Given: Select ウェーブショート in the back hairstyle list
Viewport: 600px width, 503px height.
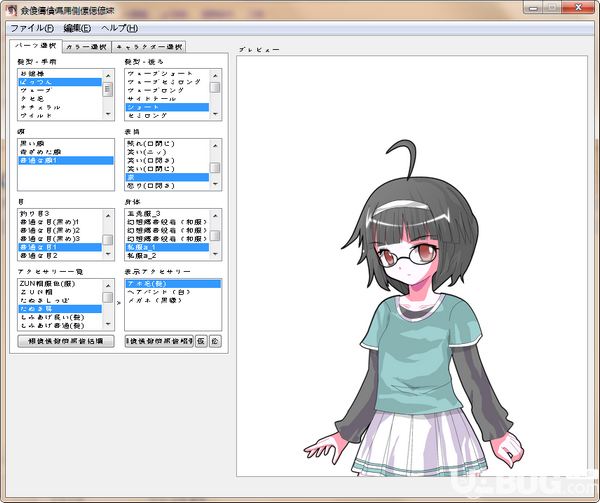Looking at the screenshot, I should click(167, 73).
